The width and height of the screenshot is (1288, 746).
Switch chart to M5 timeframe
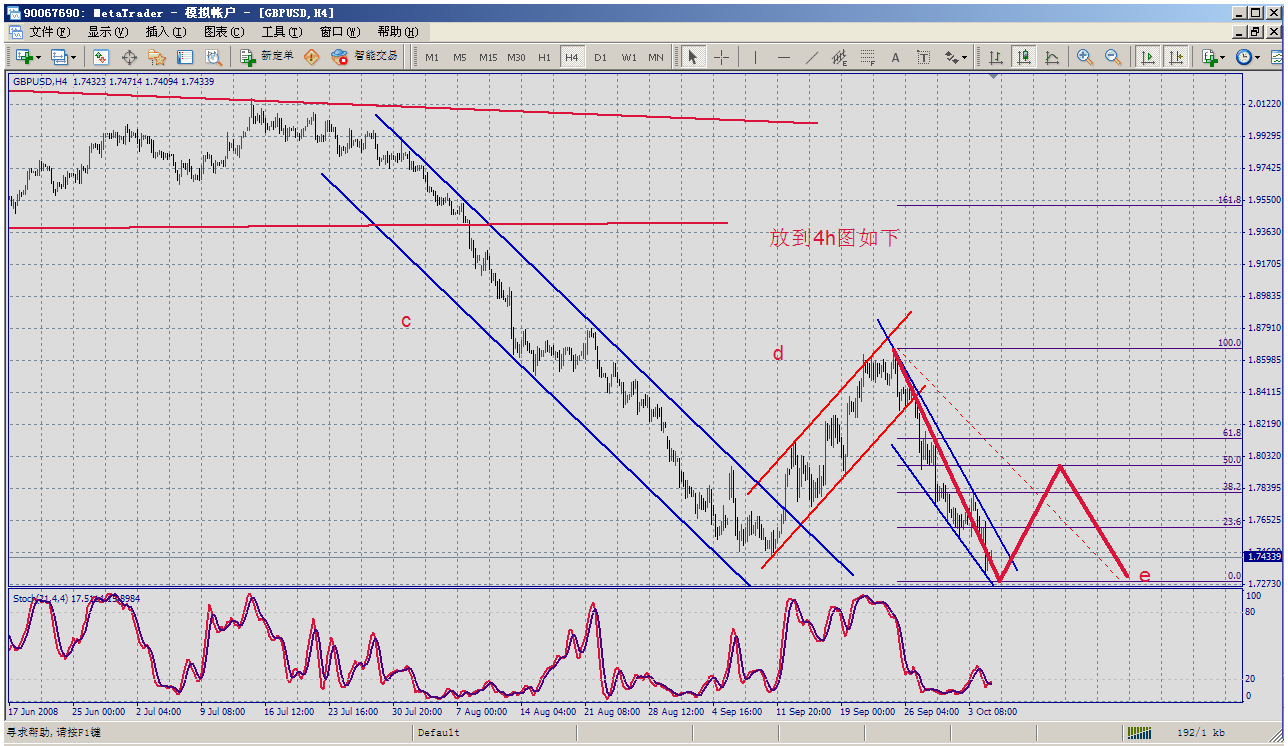click(460, 57)
